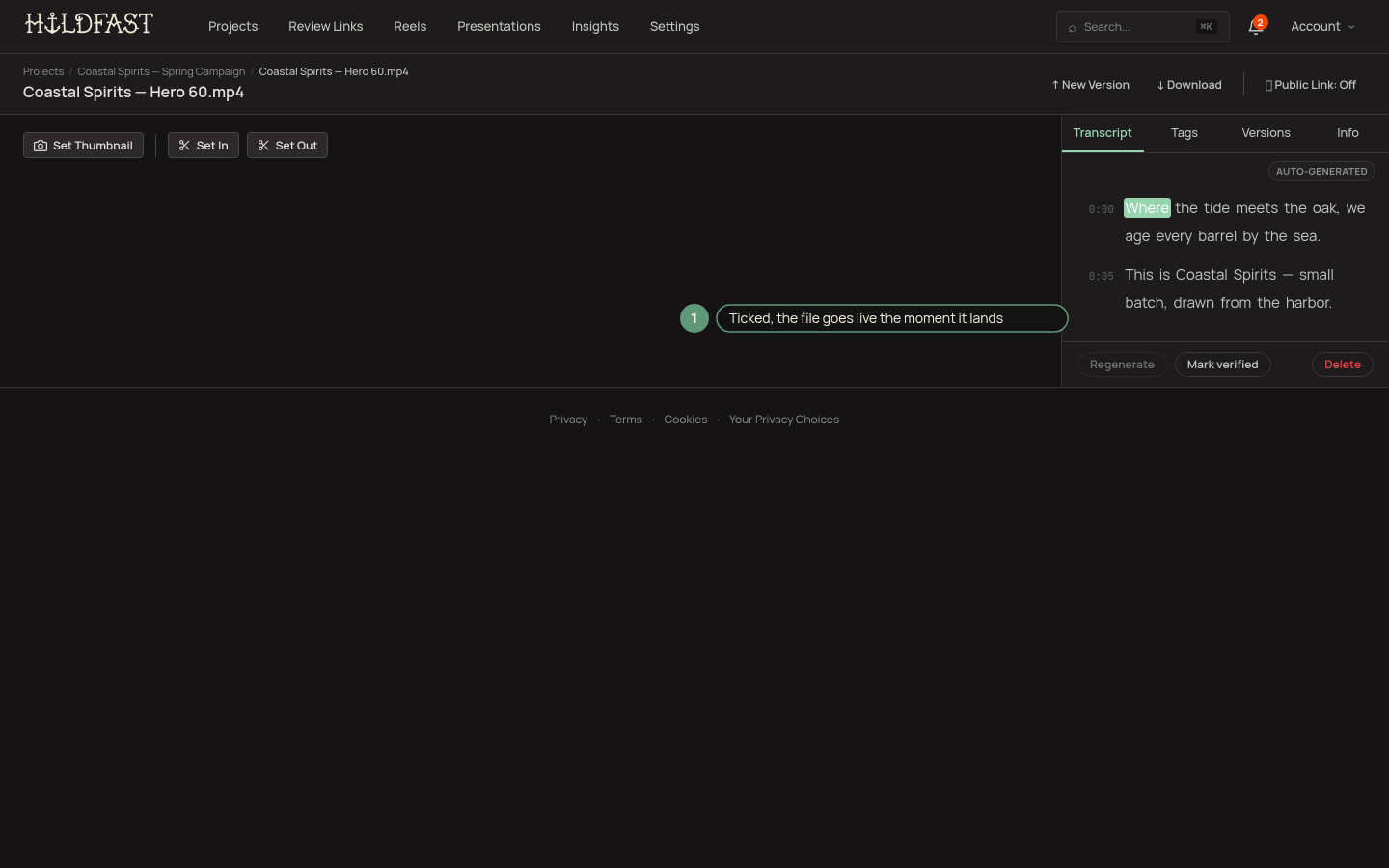Jump to the 0:00 transcript timestamp

click(x=1101, y=209)
